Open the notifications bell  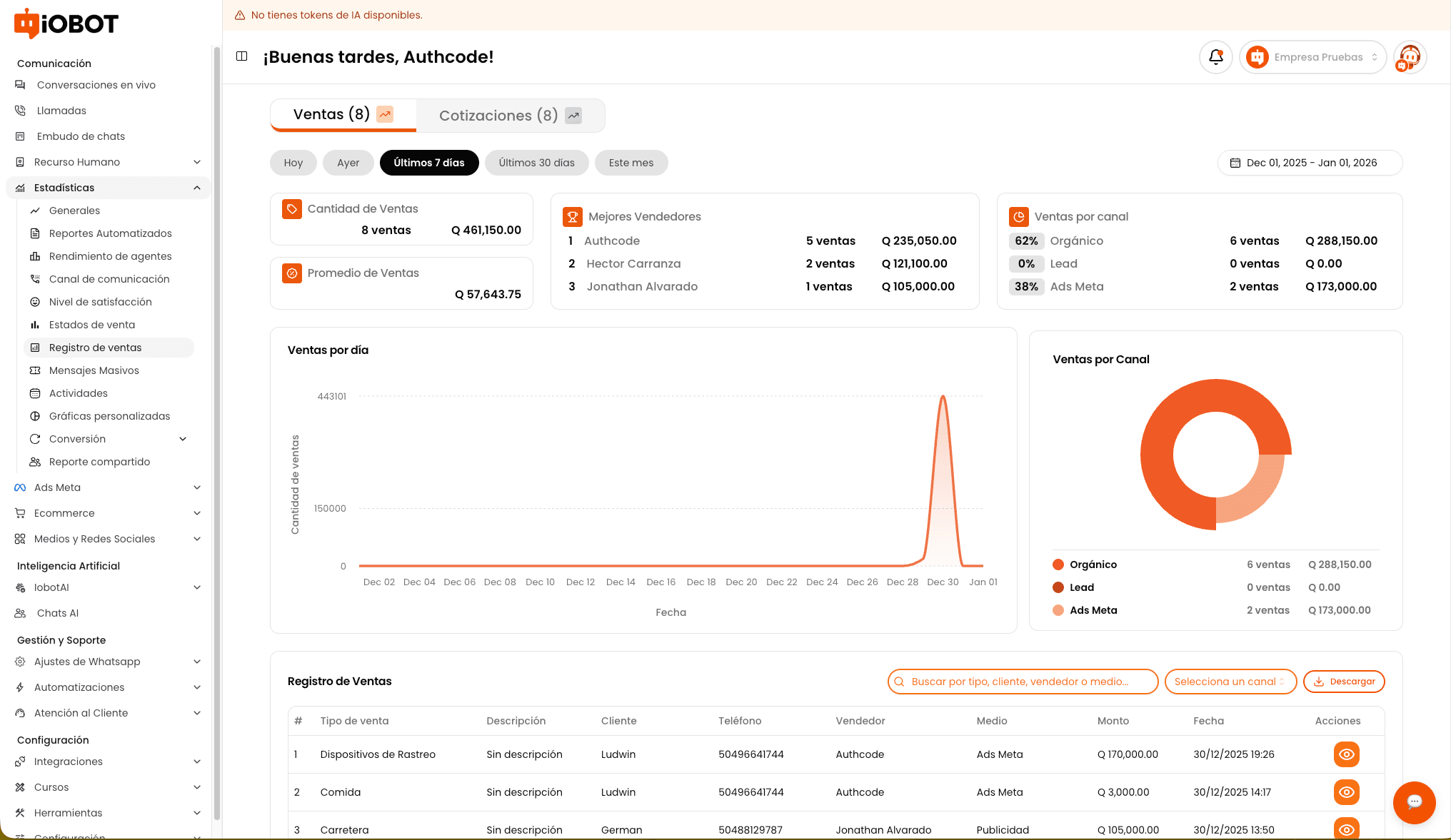pyautogui.click(x=1215, y=57)
